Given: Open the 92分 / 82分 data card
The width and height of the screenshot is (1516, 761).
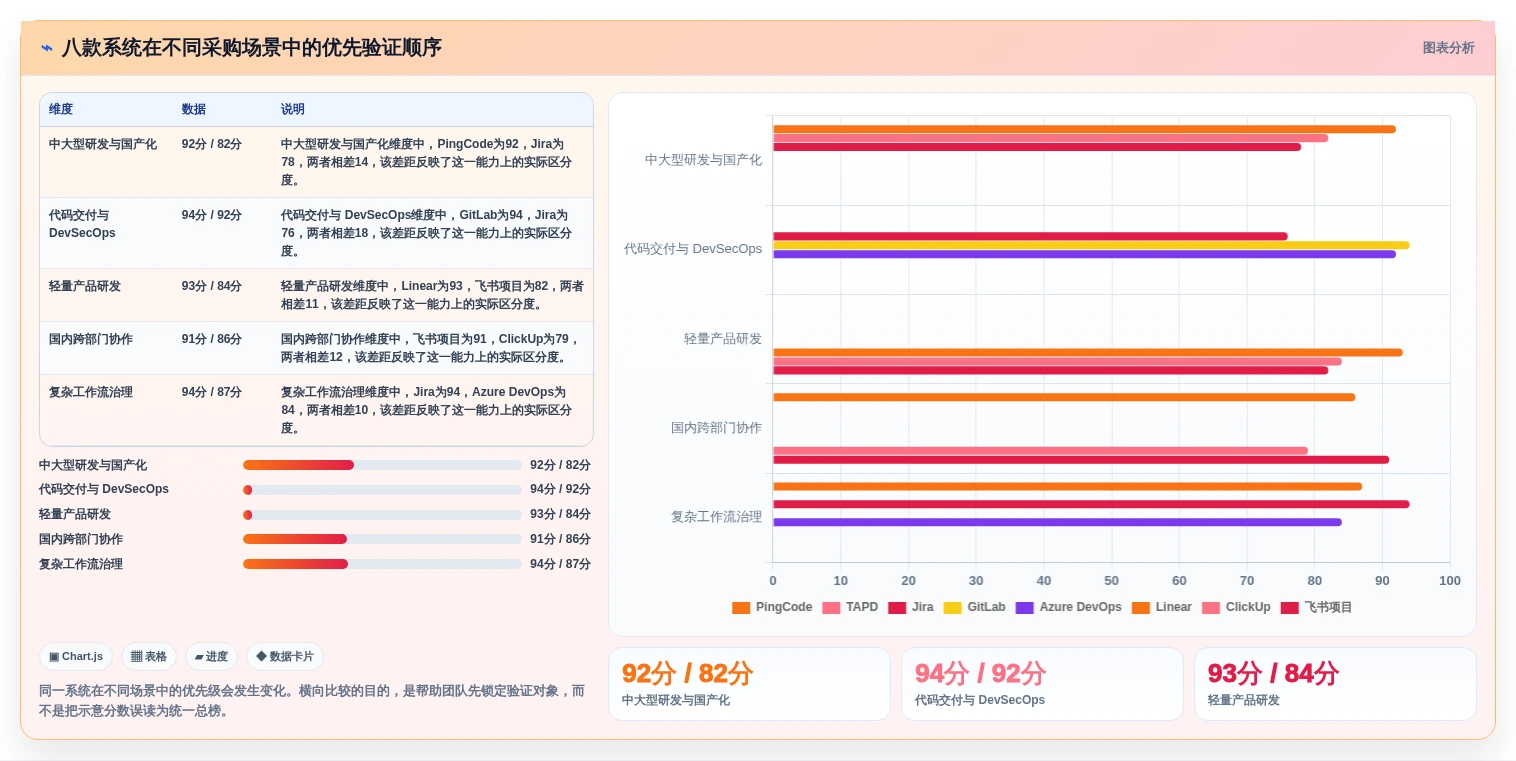Looking at the screenshot, I should (749, 684).
